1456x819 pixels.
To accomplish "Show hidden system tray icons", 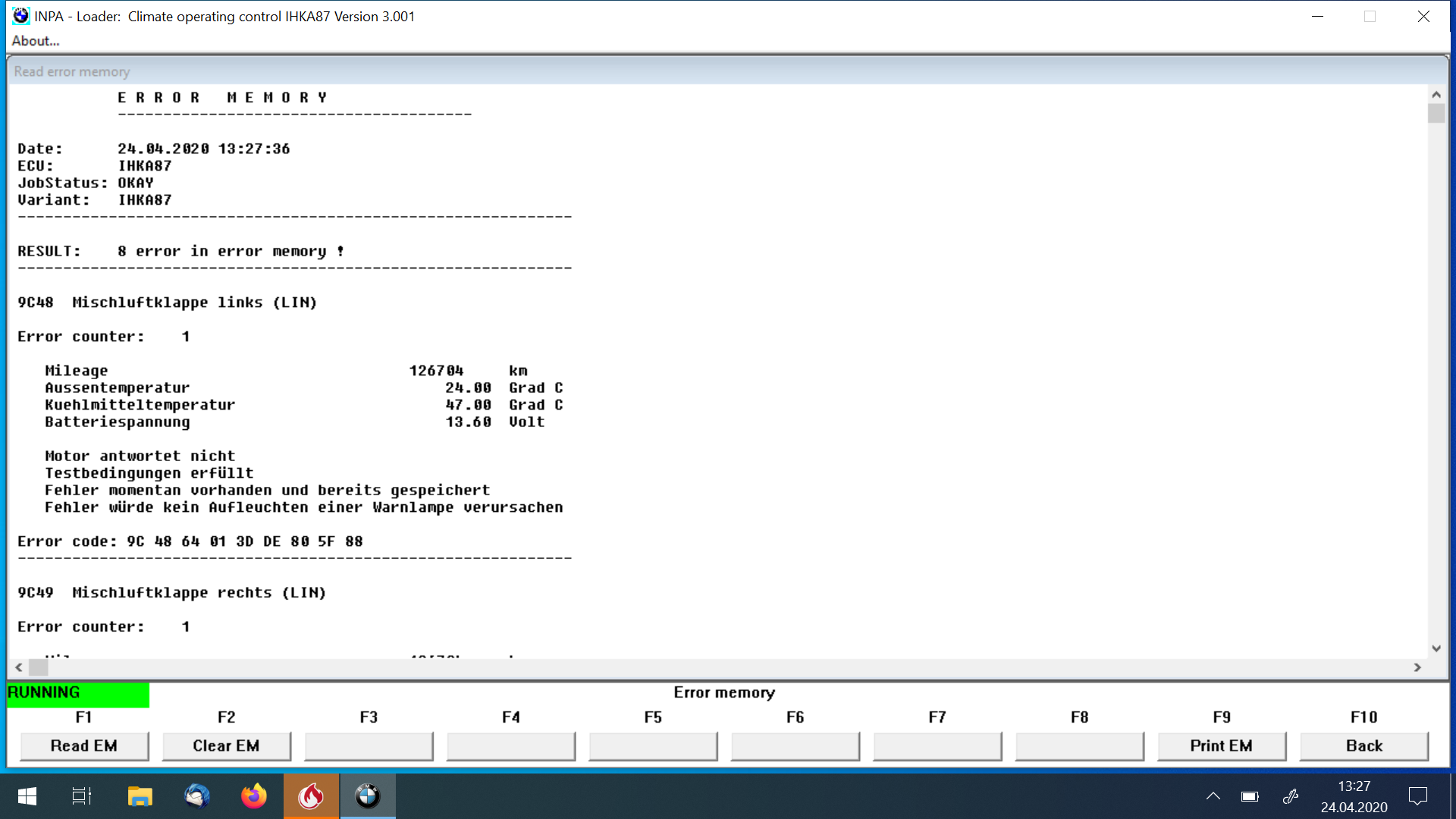I will pos(1213,796).
